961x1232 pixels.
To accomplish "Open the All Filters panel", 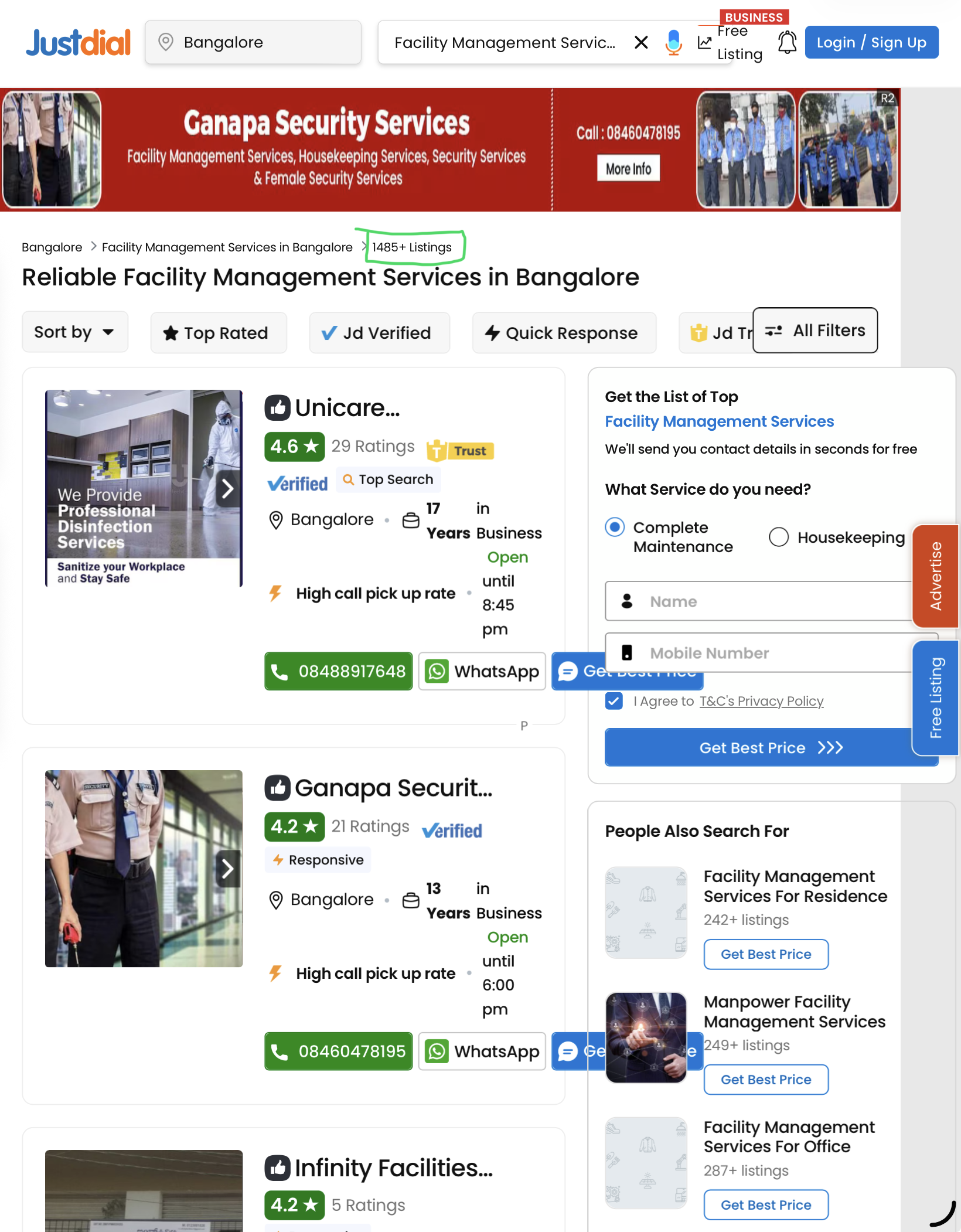I will point(815,331).
